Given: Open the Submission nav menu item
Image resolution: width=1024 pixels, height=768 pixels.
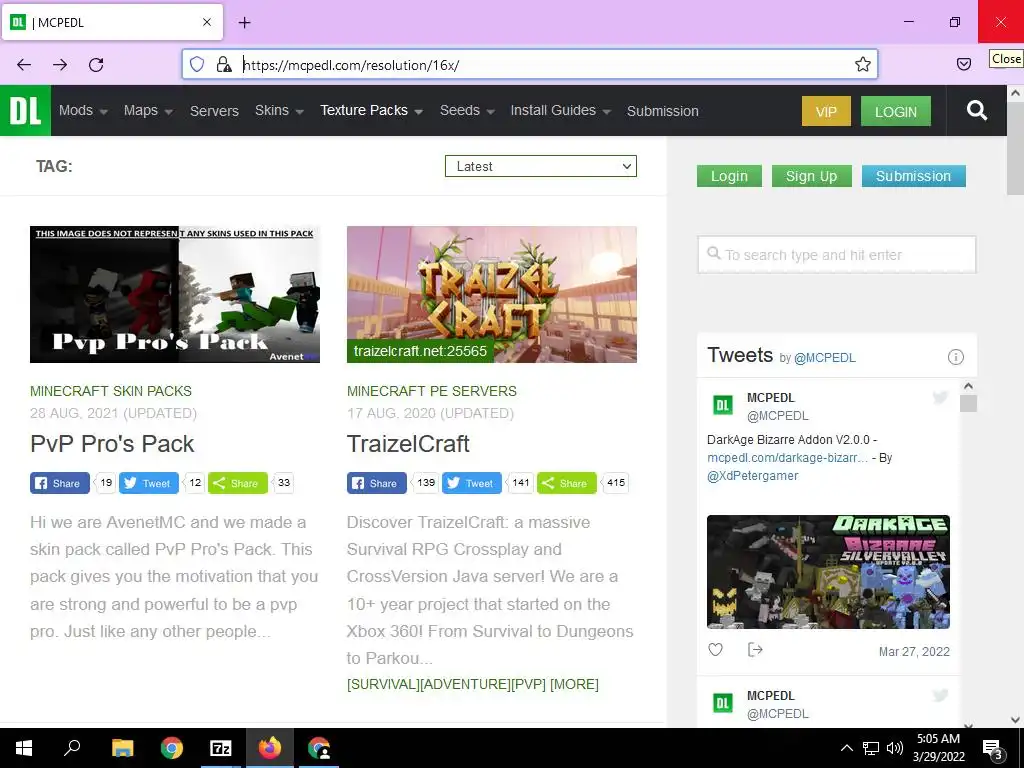Looking at the screenshot, I should (x=663, y=111).
